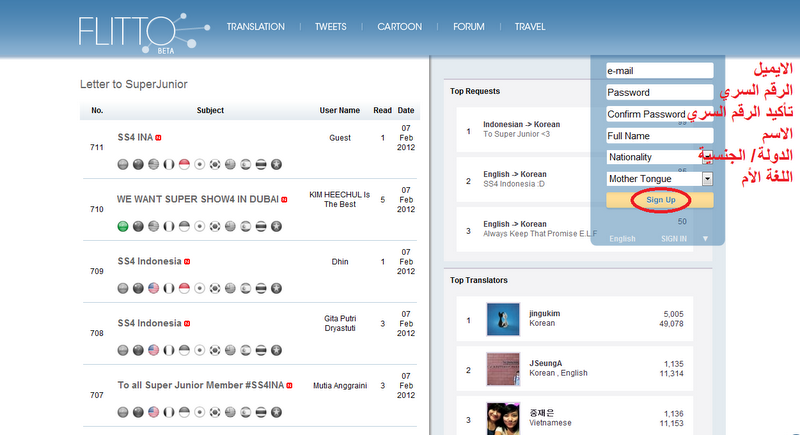Click user name KIM HEECHUL Is The Best
The width and height of the screenshot is (800, 435).
click(x=340, y=199)
